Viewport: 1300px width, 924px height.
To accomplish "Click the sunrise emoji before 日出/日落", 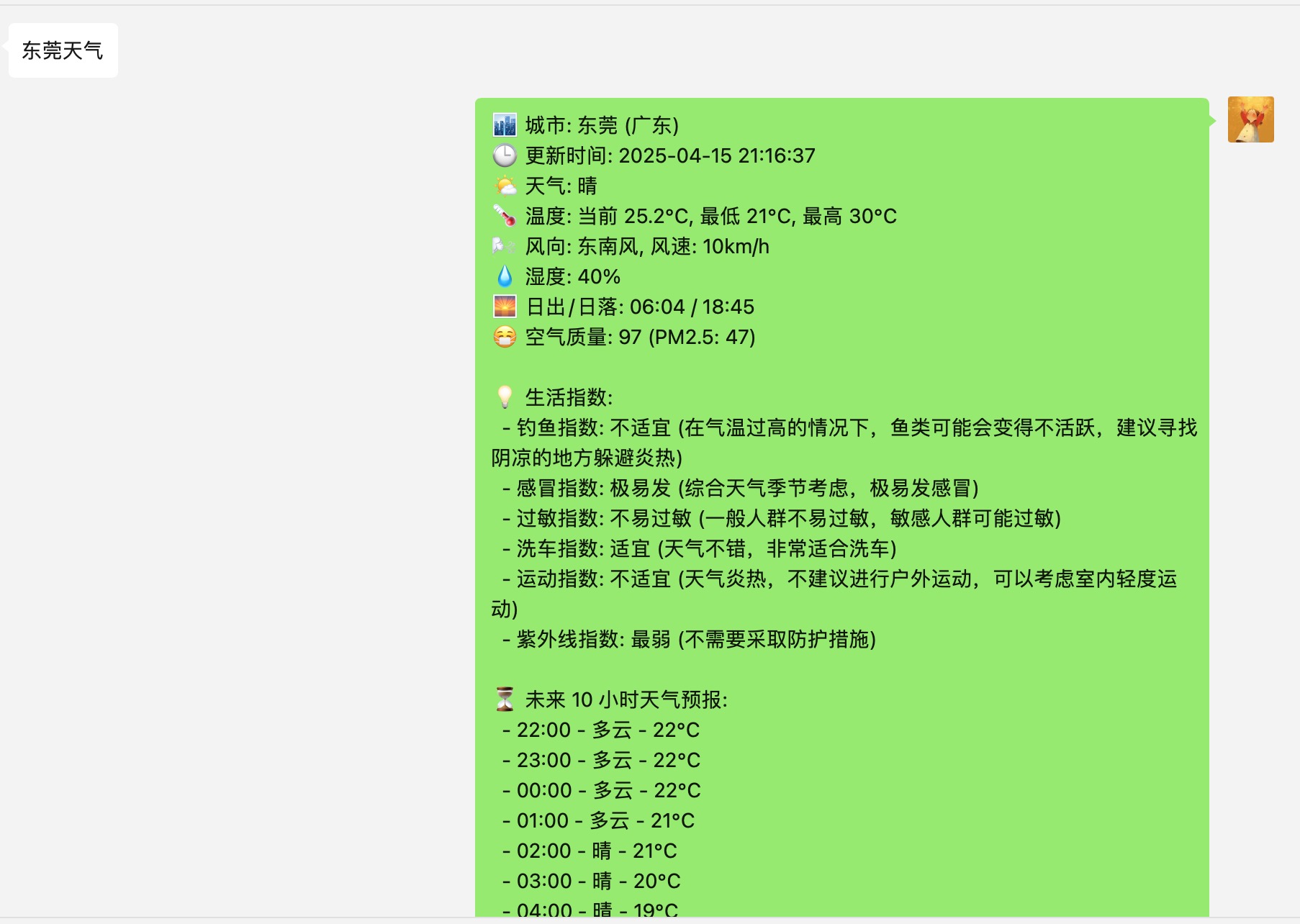I will [505, 307].
